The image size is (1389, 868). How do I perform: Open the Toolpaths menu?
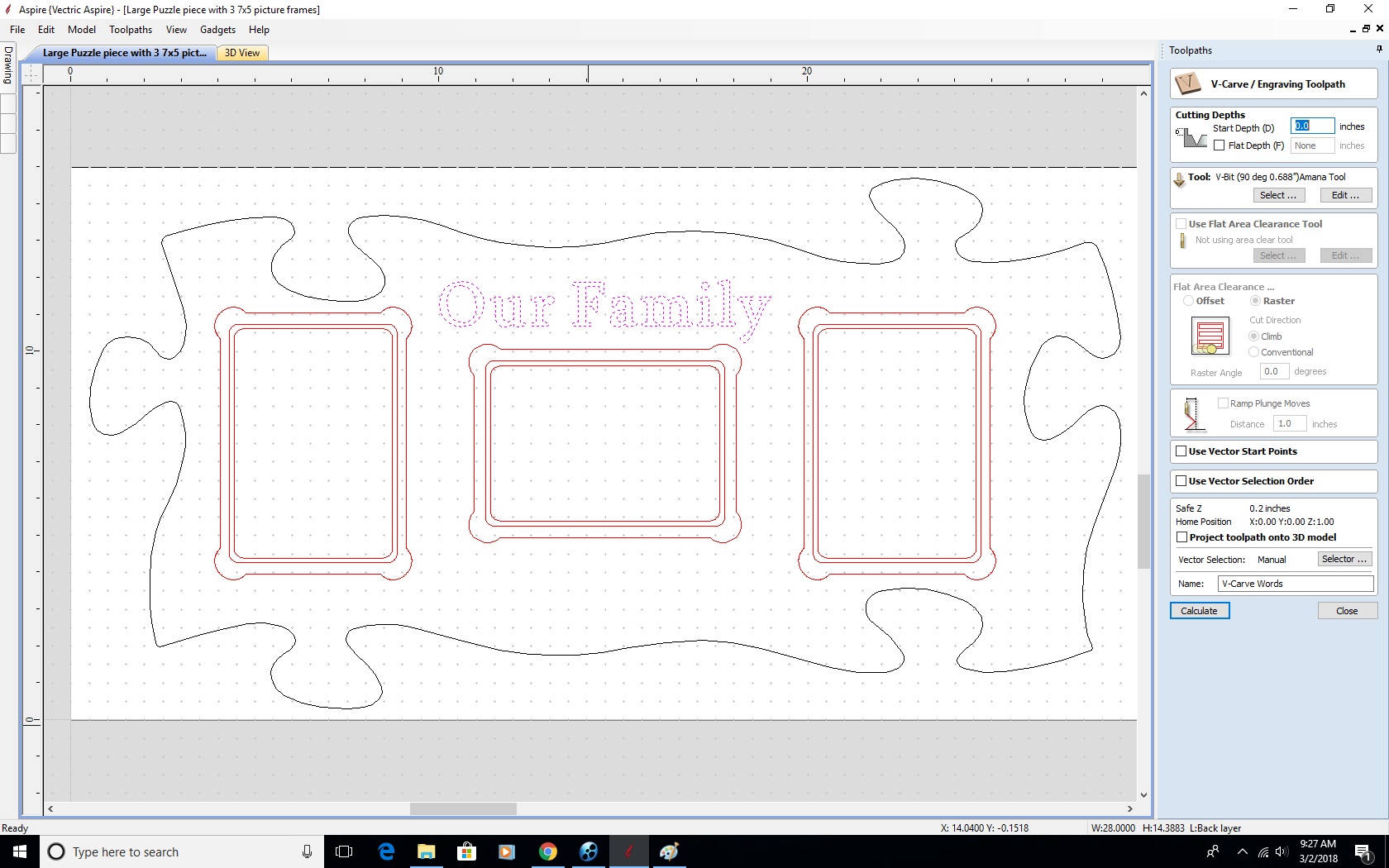pos(131,30)
